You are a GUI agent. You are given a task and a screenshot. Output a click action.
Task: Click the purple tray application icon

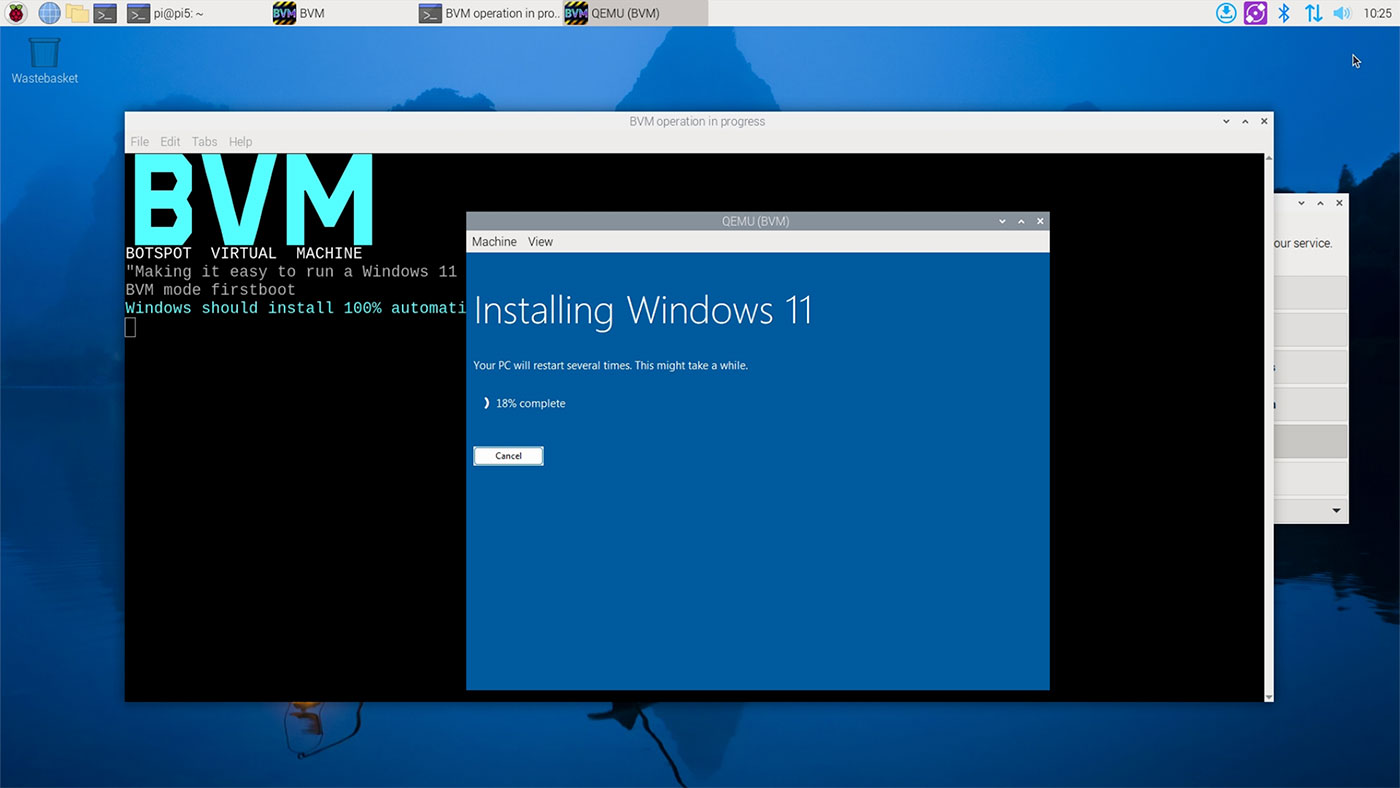coord(1255,13)
